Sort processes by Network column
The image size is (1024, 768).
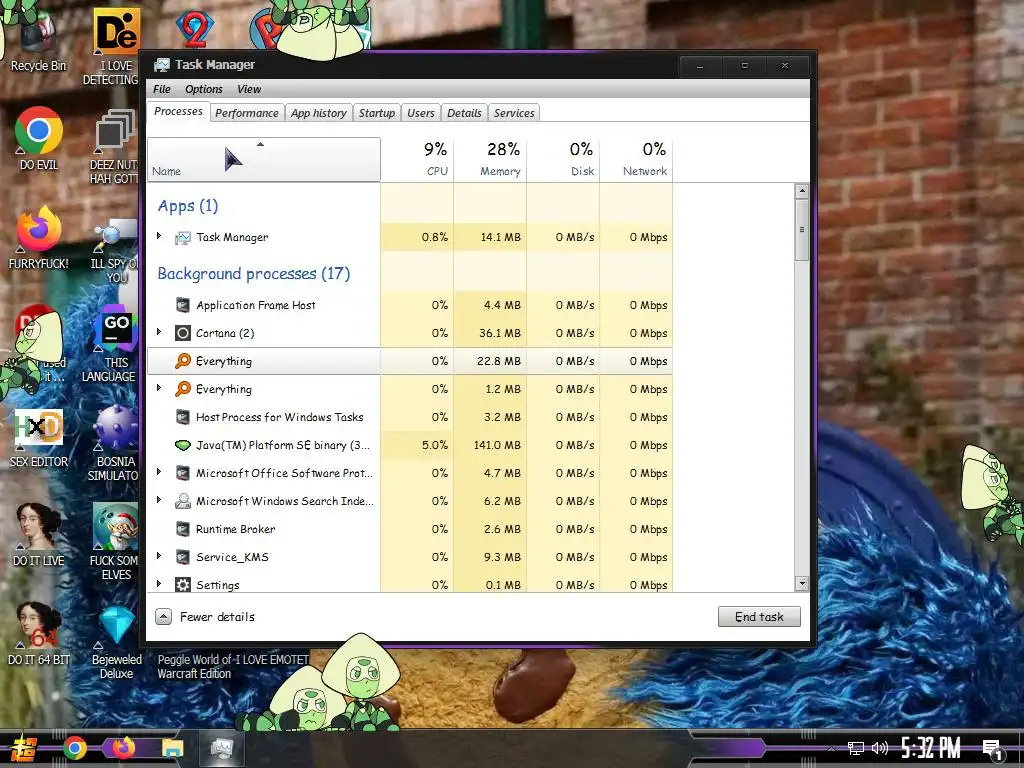637,159
